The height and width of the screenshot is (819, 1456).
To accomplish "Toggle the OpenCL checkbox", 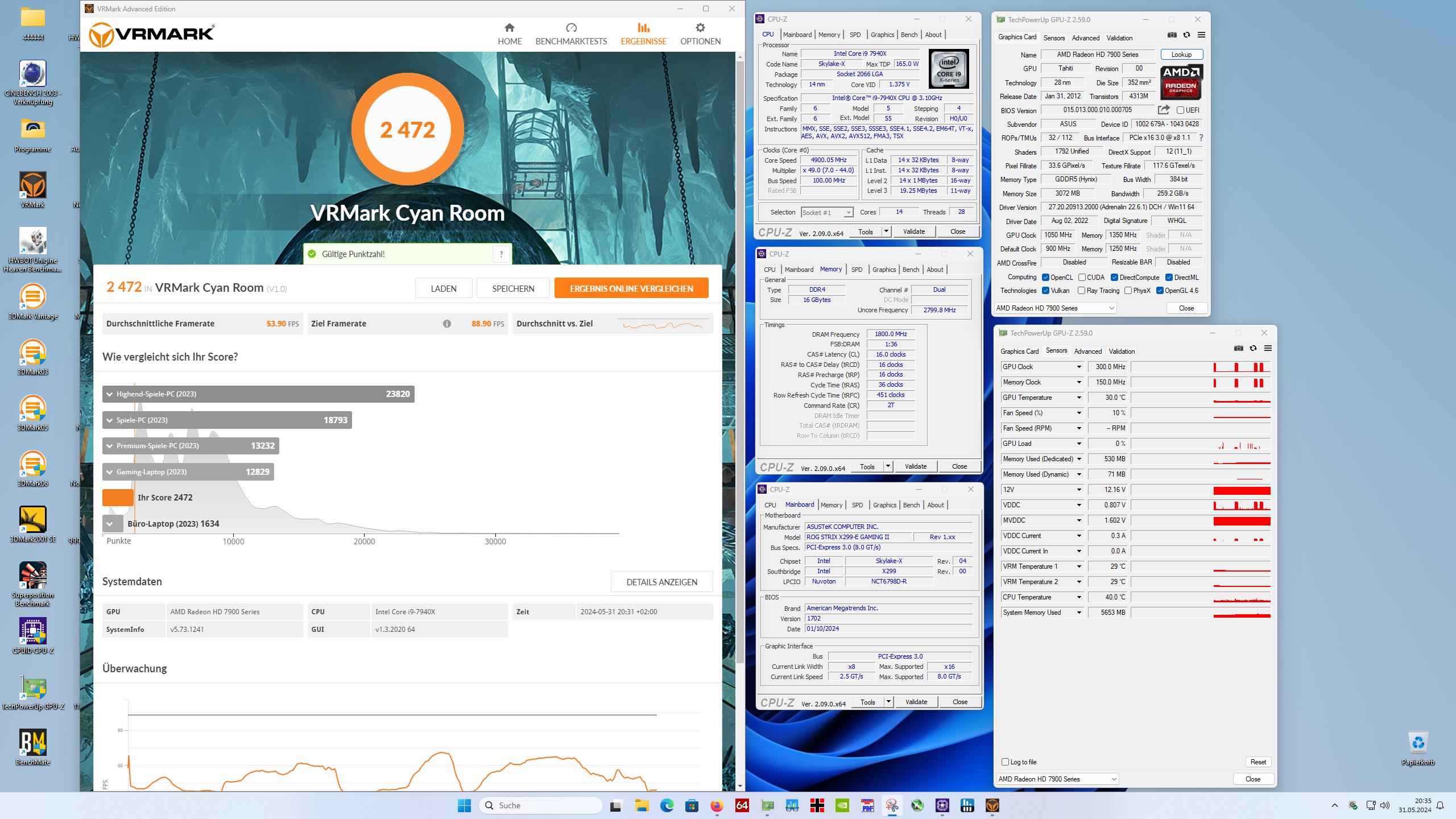I will tap(1045, 278).
